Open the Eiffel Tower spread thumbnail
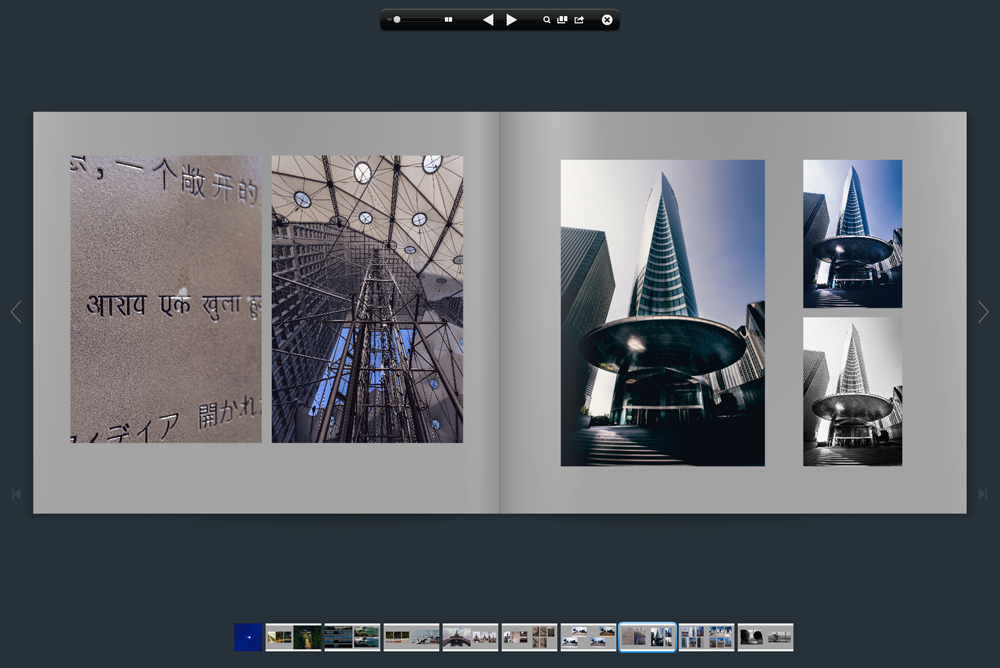Screen dimensions: 1000x668 pos(470,637)
